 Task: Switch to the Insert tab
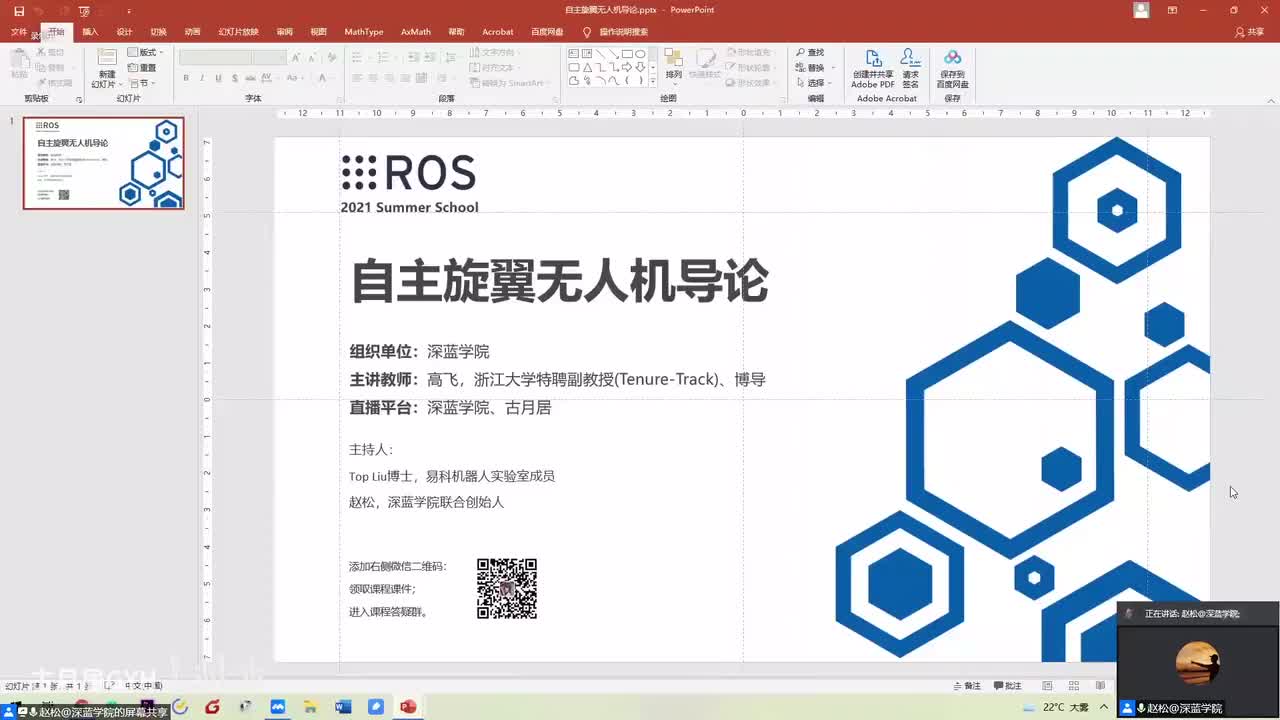click(90, 32)
